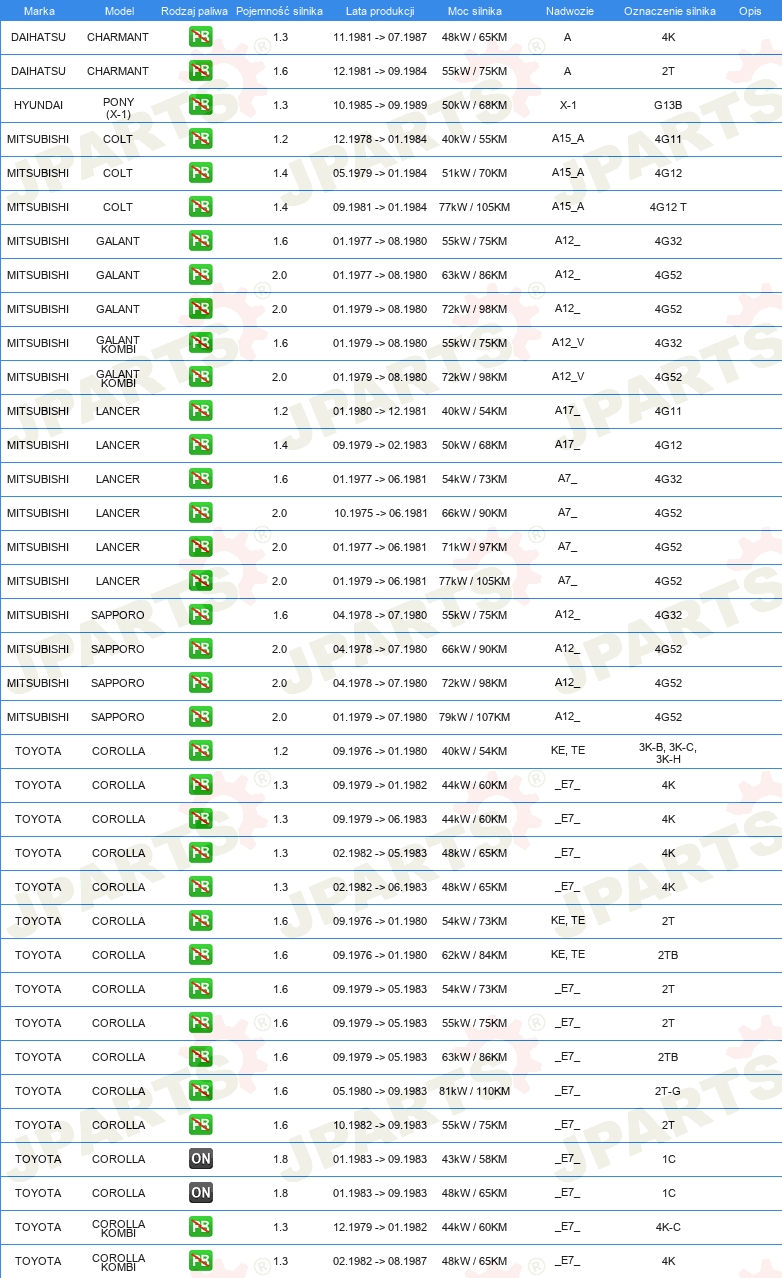Click LANCER model cell in 4G11 row
782x1278 pixels.
point(118,411)
